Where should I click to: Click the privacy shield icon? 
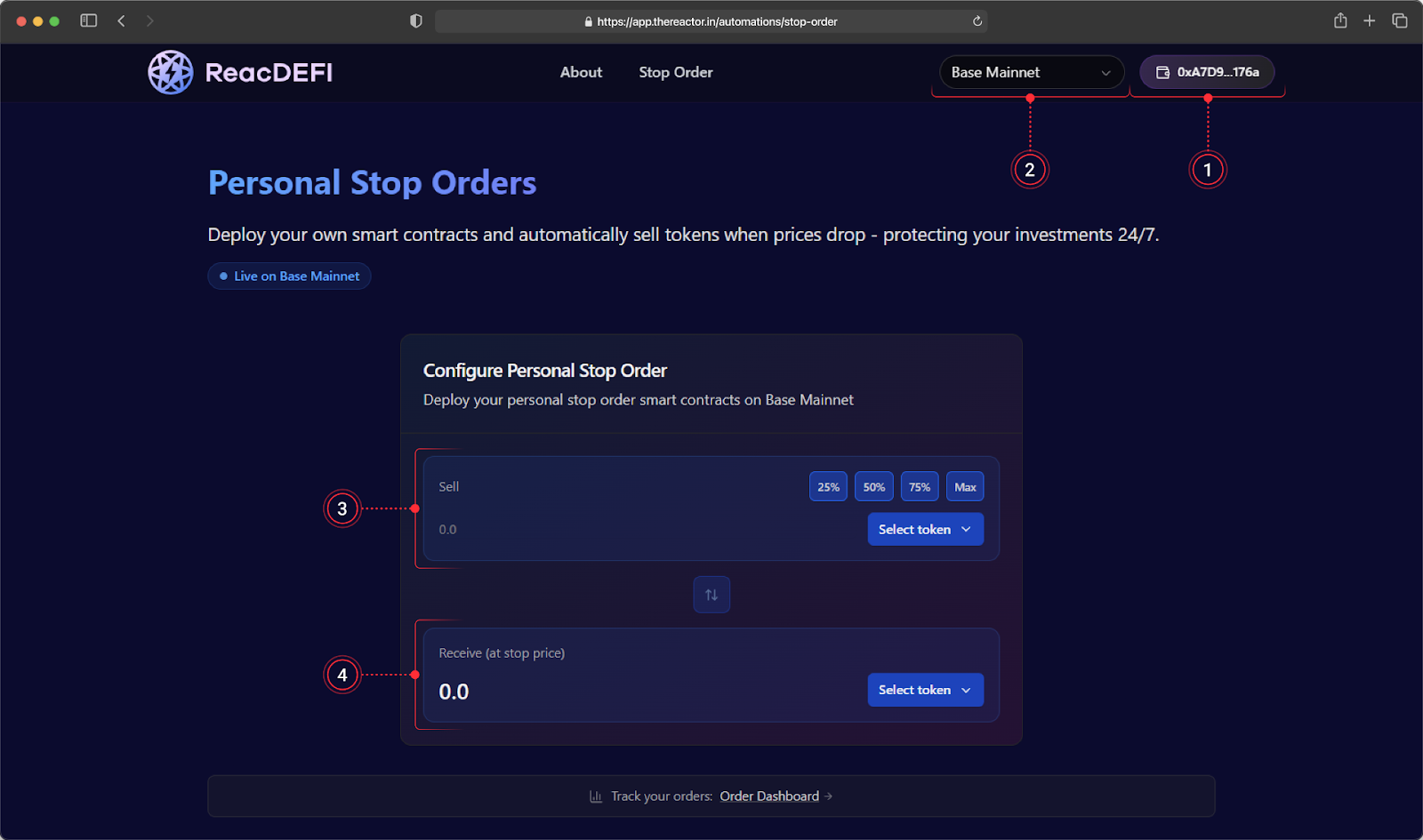coord(415,20)
